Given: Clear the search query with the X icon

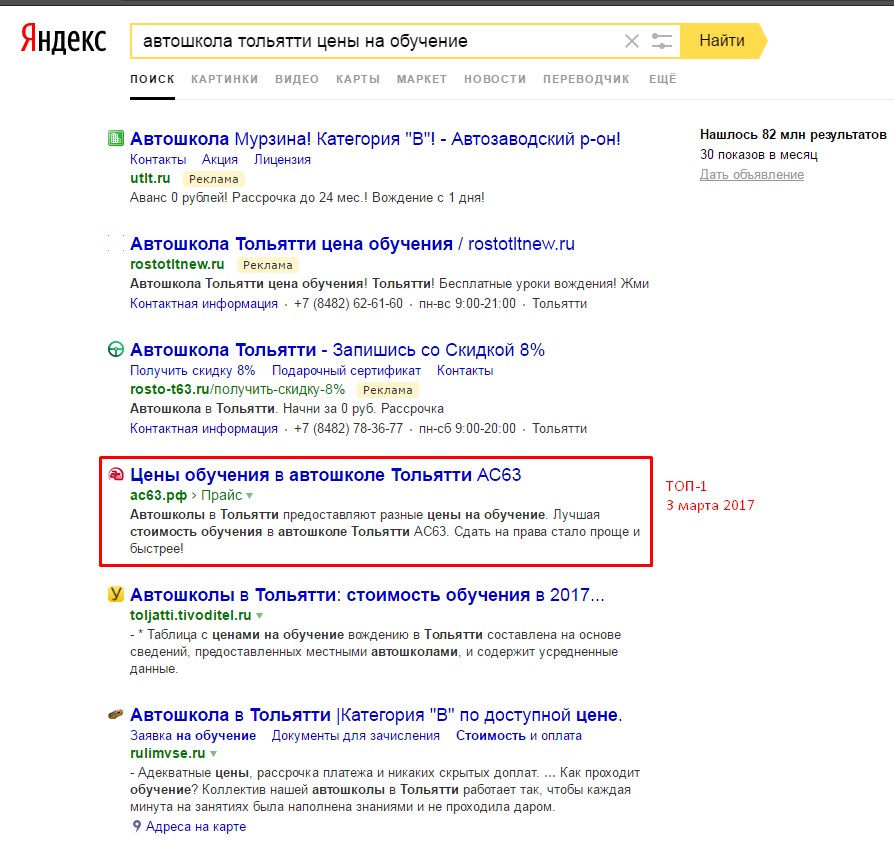Looking at the screenshot, I should 632,41.
